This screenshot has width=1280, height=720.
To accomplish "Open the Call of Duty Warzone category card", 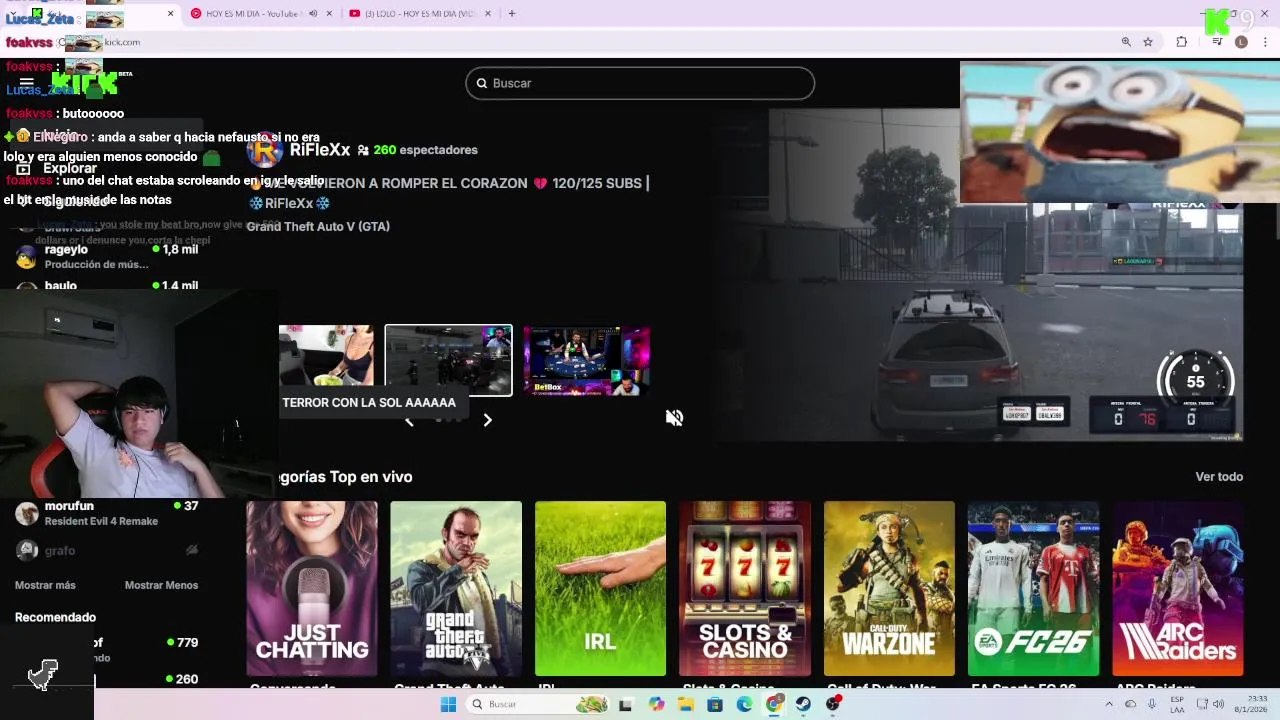I will (x=889, y=588).
